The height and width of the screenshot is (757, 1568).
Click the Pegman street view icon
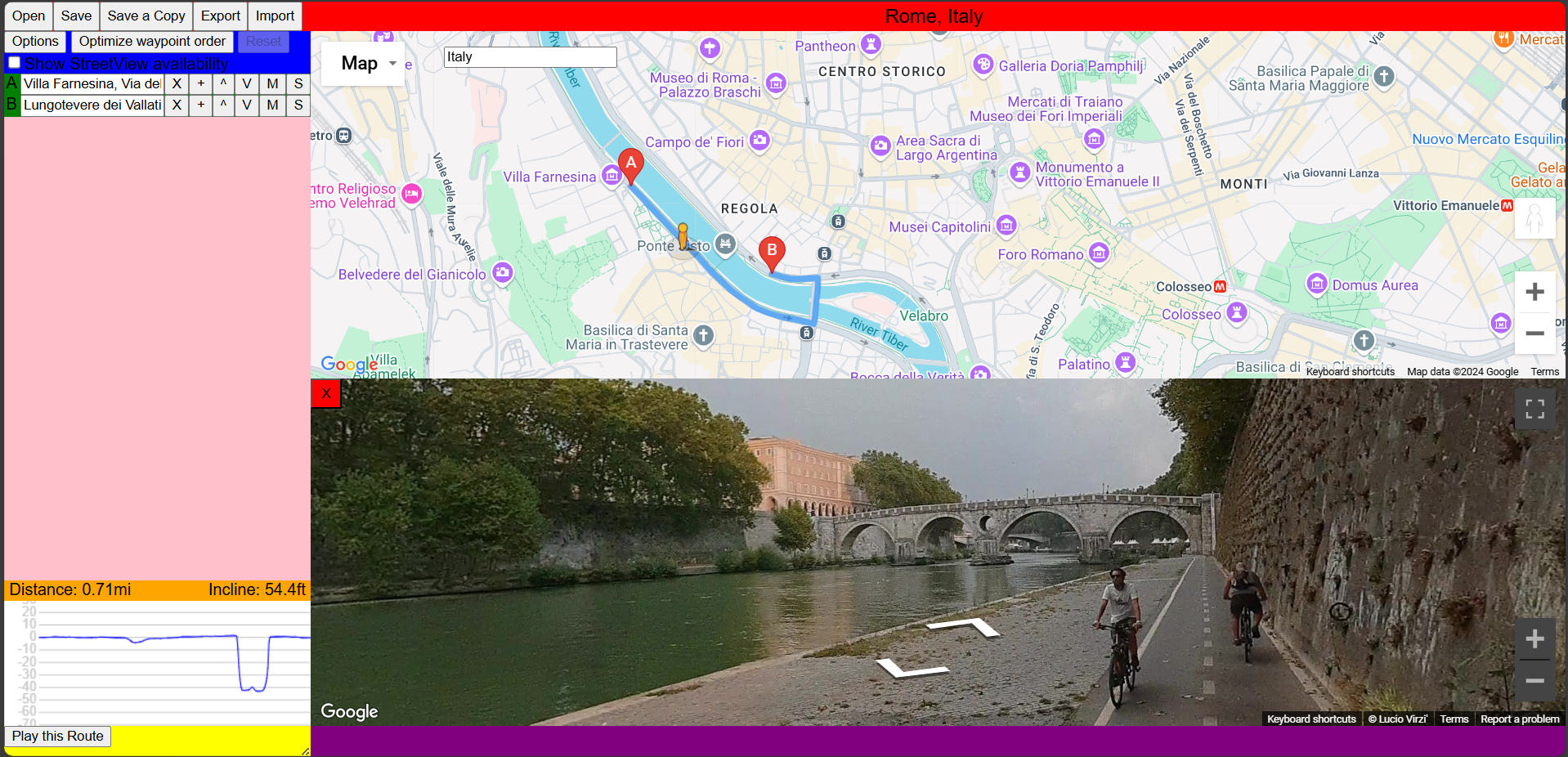[1534, 218]
